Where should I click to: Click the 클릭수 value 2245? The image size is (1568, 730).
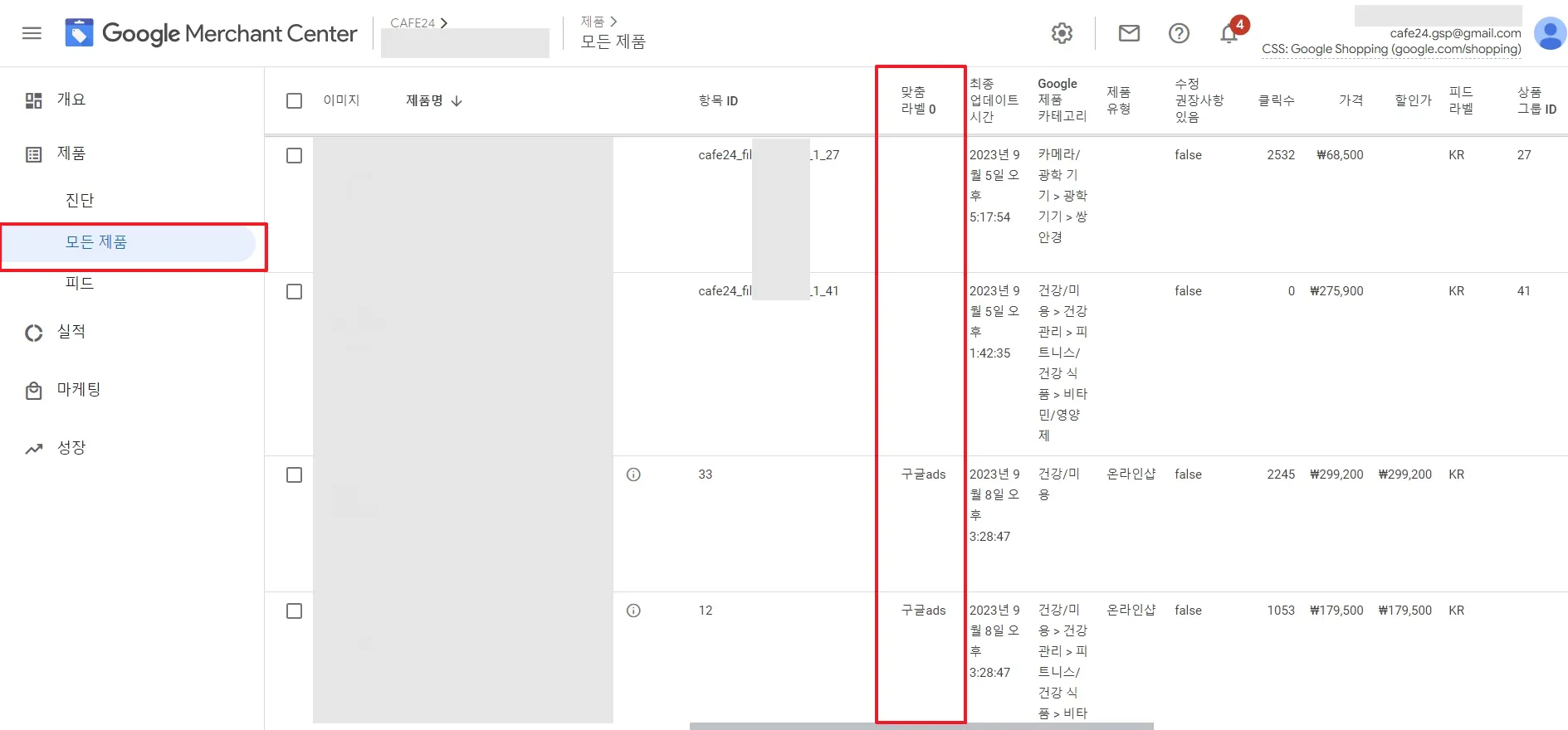[1281, 474]
